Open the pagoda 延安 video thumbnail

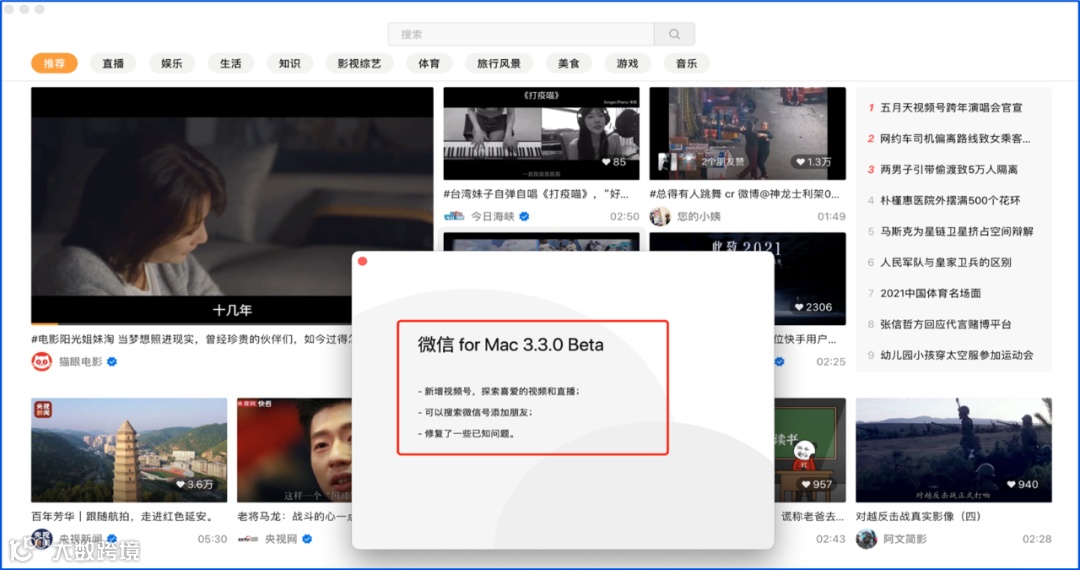click(129, 450)
